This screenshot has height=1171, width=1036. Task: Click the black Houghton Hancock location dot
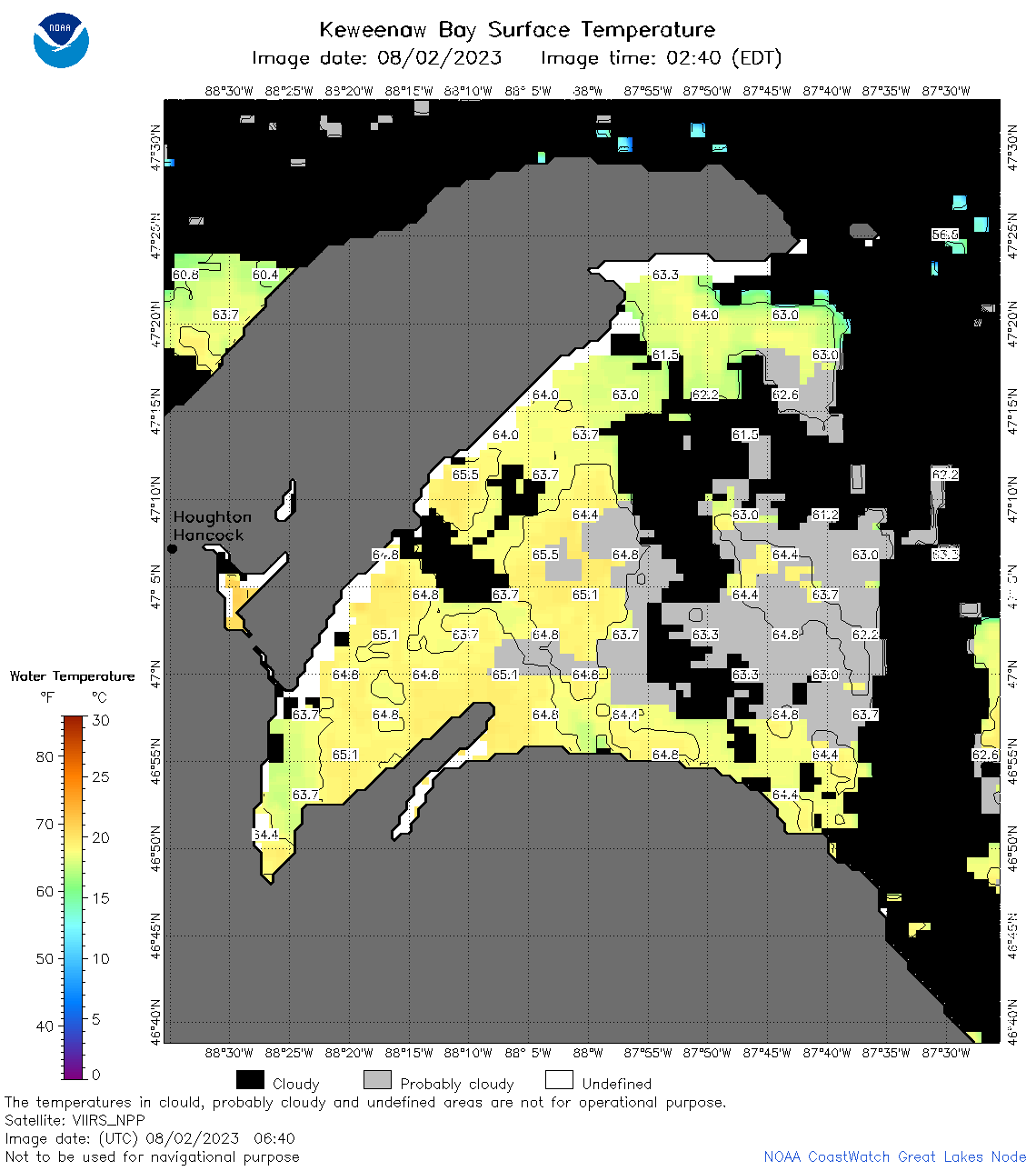click(x=172, y=549)
